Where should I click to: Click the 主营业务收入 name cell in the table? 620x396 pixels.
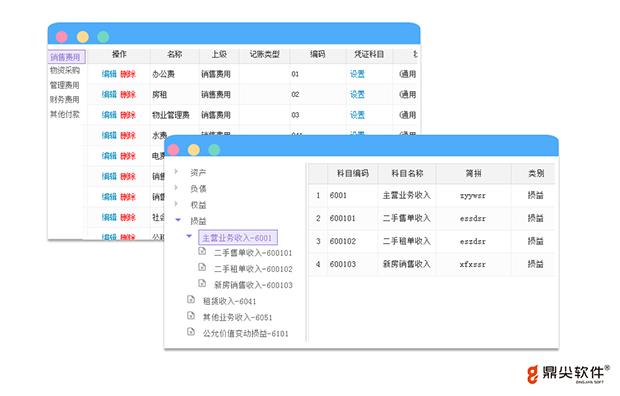tap(406, 195)
